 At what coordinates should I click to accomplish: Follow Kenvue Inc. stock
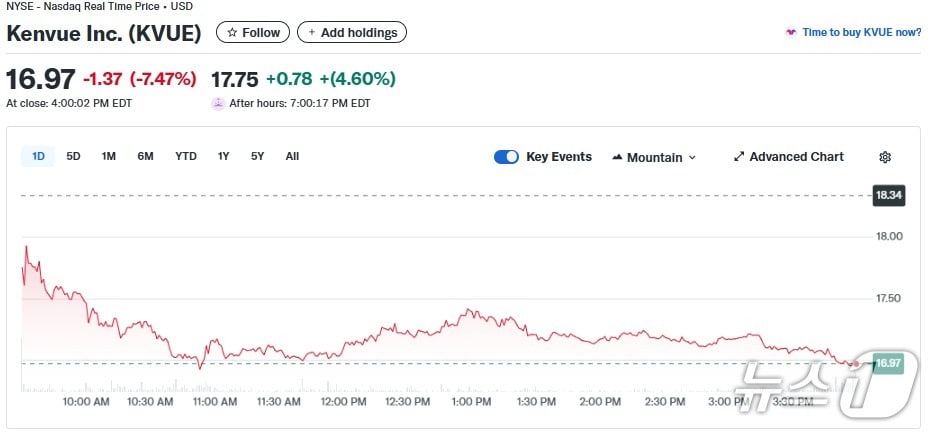[254, 33]
